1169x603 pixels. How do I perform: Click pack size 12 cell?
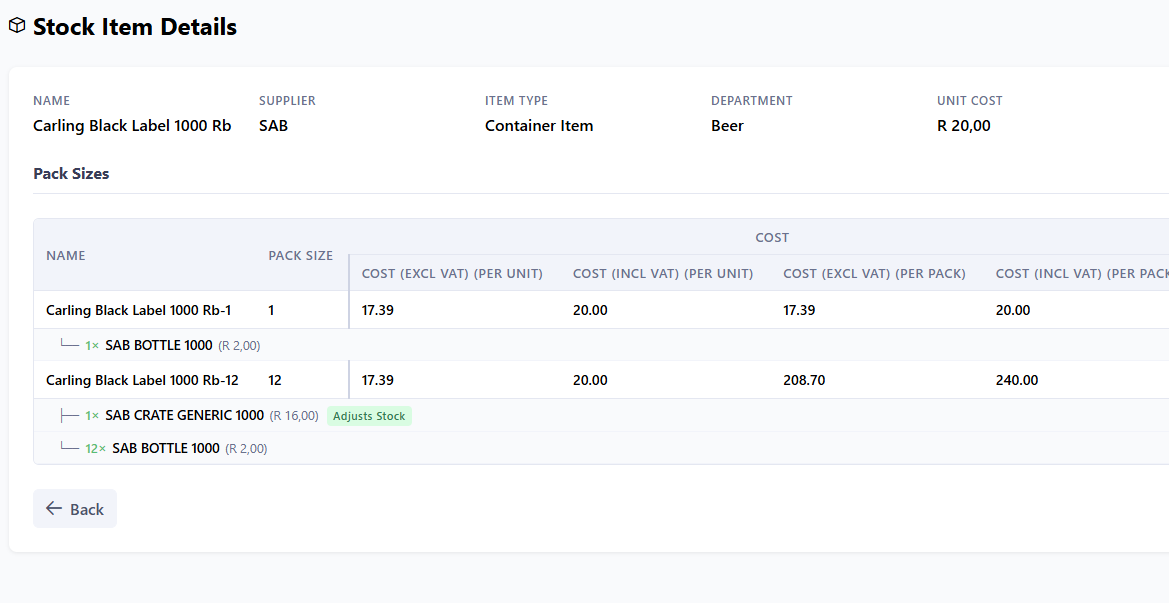[275, 380]
